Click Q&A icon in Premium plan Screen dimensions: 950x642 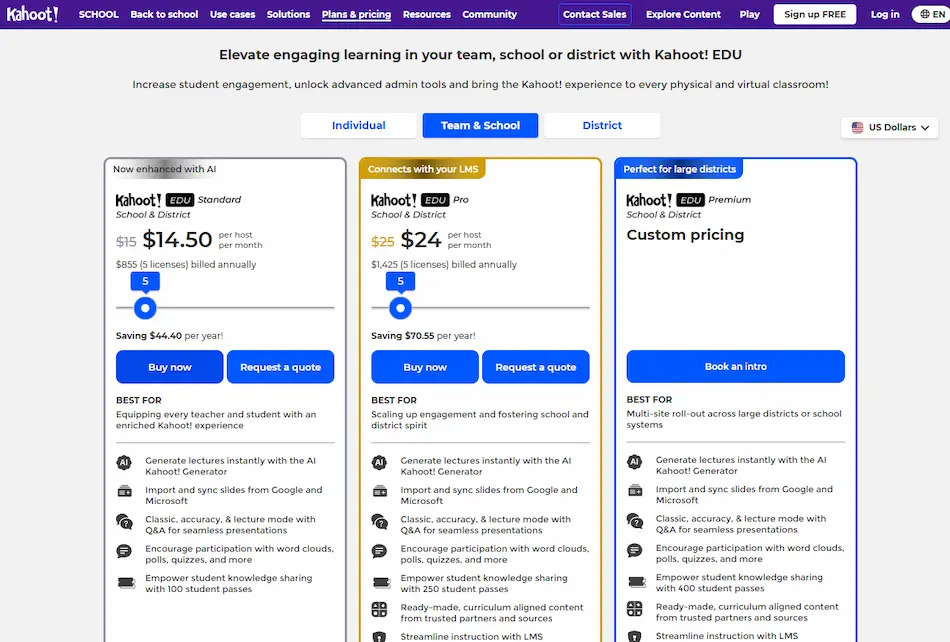(x=634, y=521)
